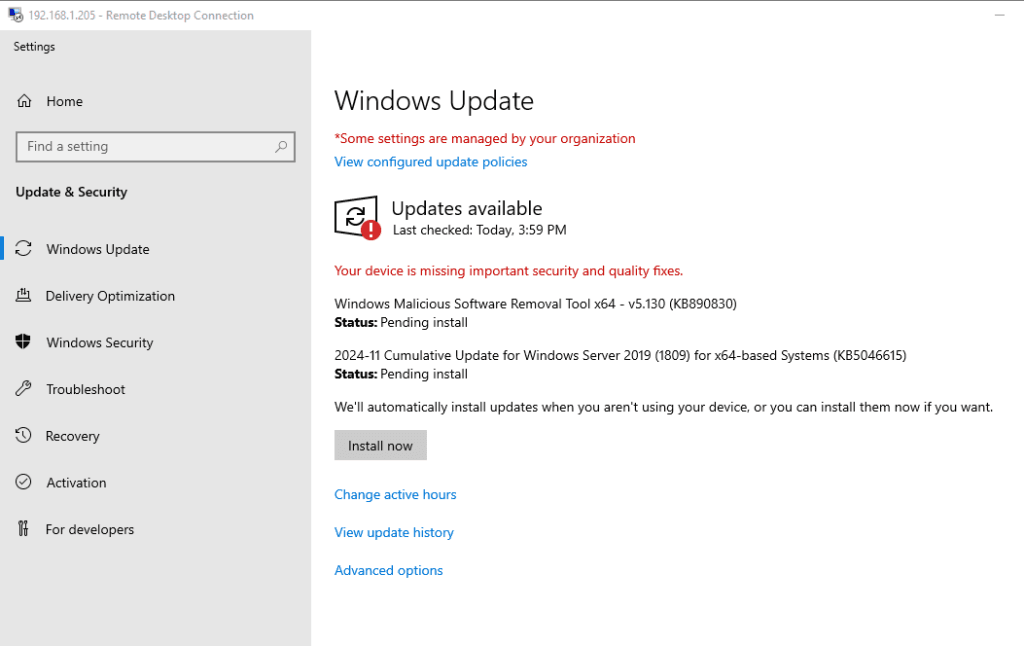The image size is (1024, 646).
Task: Click the automatically install updates message
Action: tap(664, 407)
